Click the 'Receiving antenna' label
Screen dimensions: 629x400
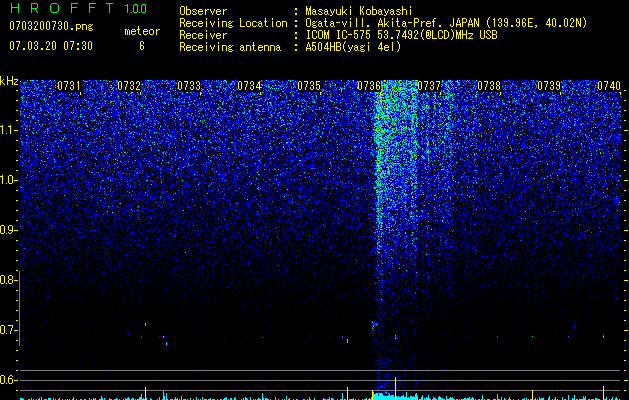tap(230, 47)
